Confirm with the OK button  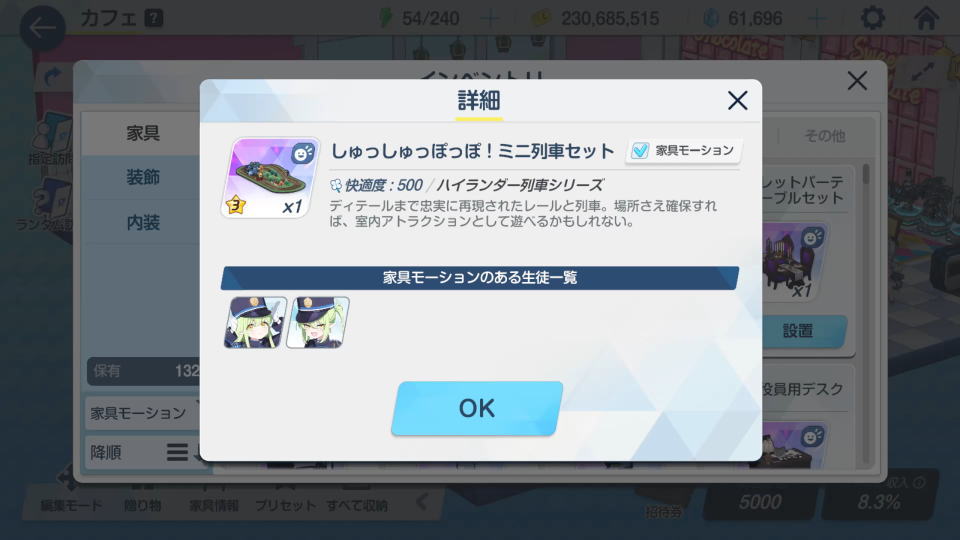(477, 408)
